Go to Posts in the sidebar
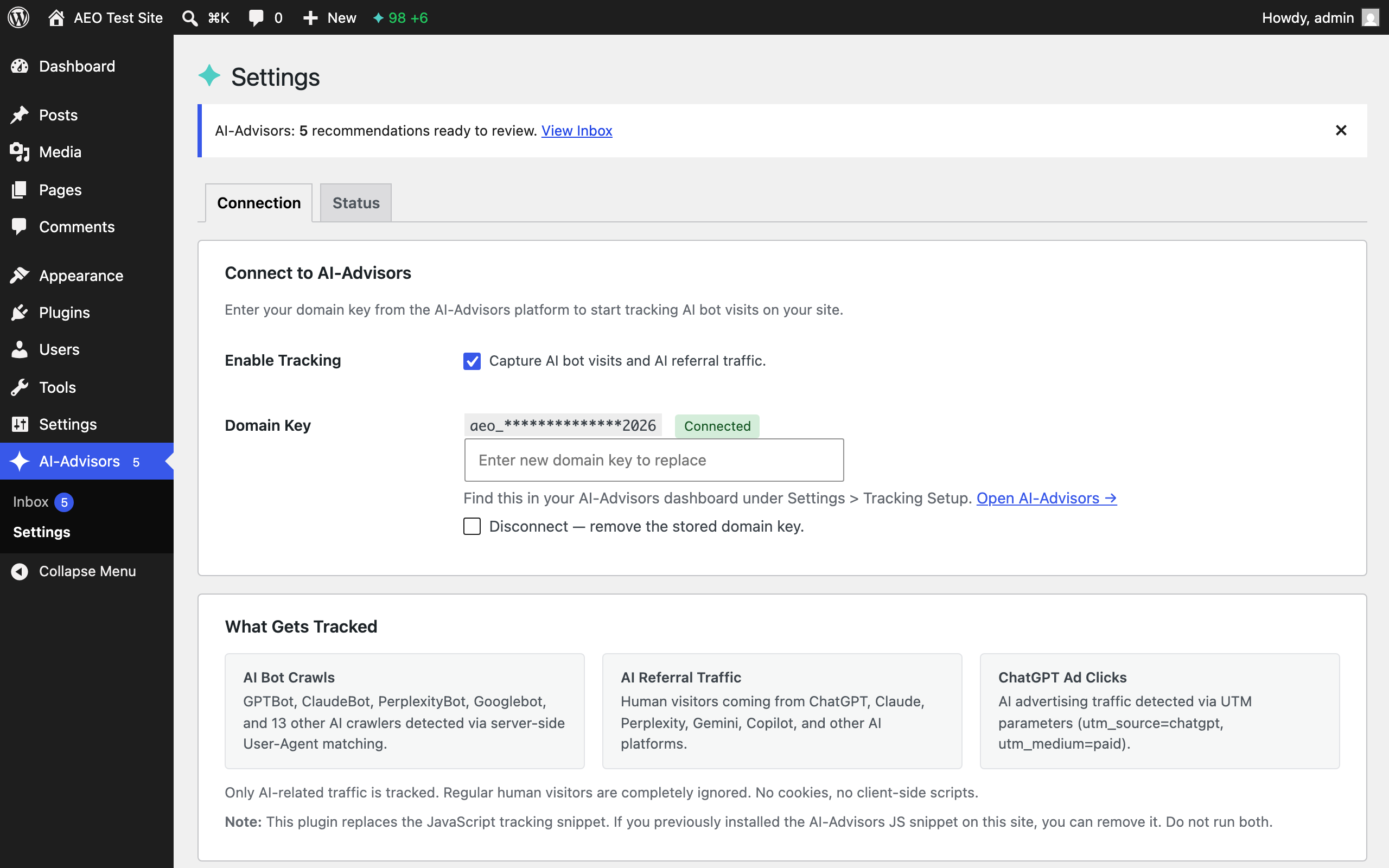 pyautogui.click(x=58, y=115)
